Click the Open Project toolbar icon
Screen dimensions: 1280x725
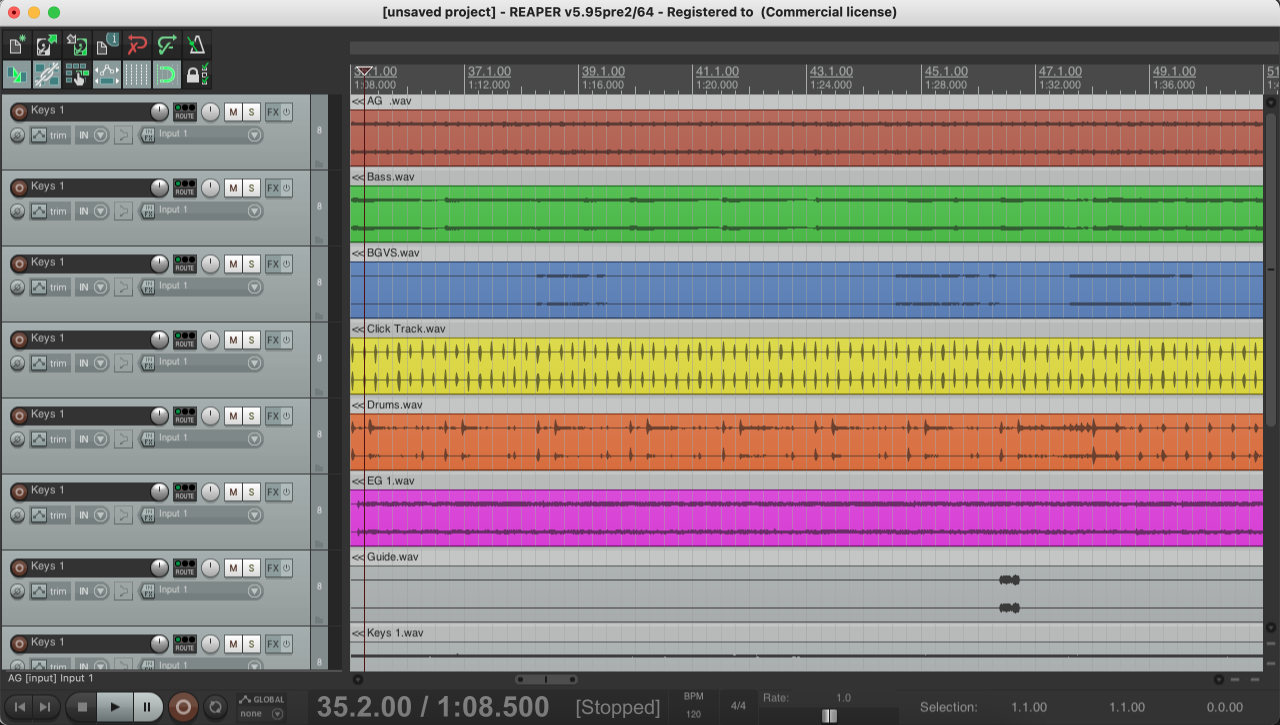point(47,45)
